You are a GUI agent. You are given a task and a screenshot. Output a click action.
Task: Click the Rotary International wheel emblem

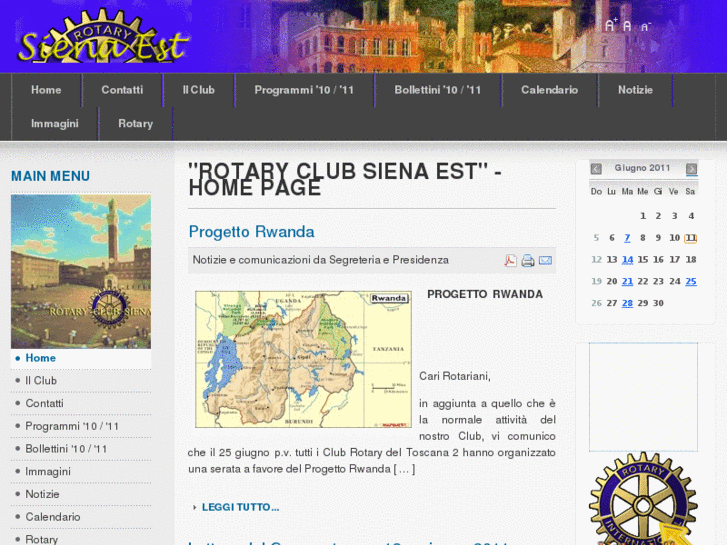[643, 500]
